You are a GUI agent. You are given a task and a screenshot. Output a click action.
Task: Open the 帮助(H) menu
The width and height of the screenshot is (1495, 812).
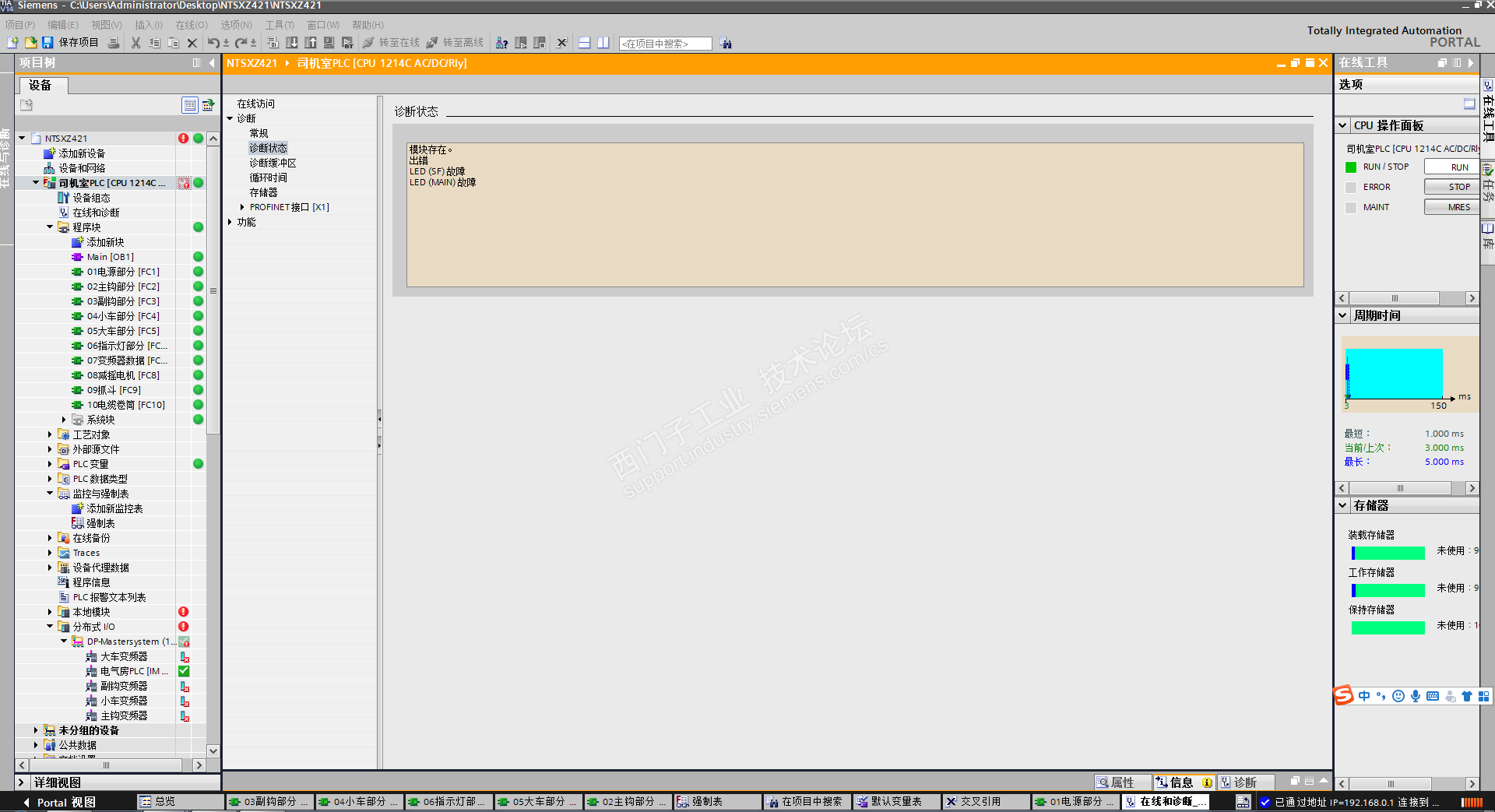coord(368,25)
